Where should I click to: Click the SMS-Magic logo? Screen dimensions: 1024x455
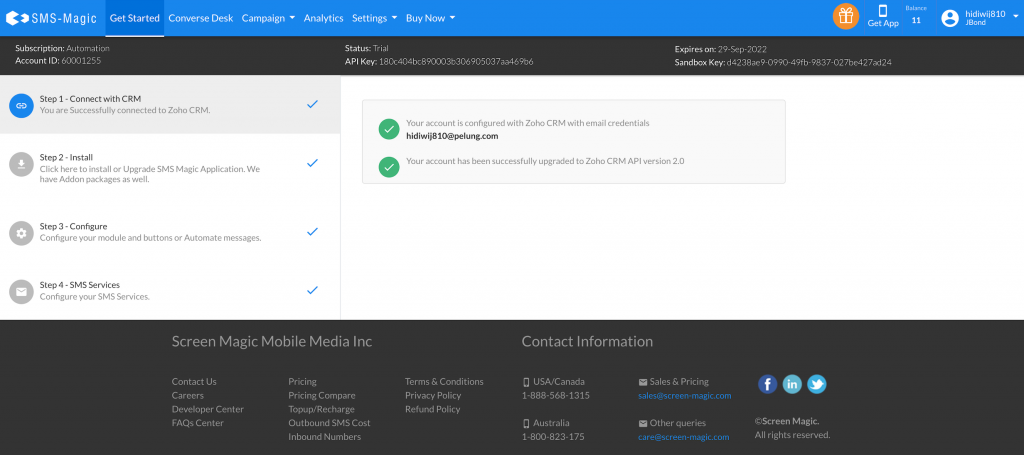tap(51, 18)
